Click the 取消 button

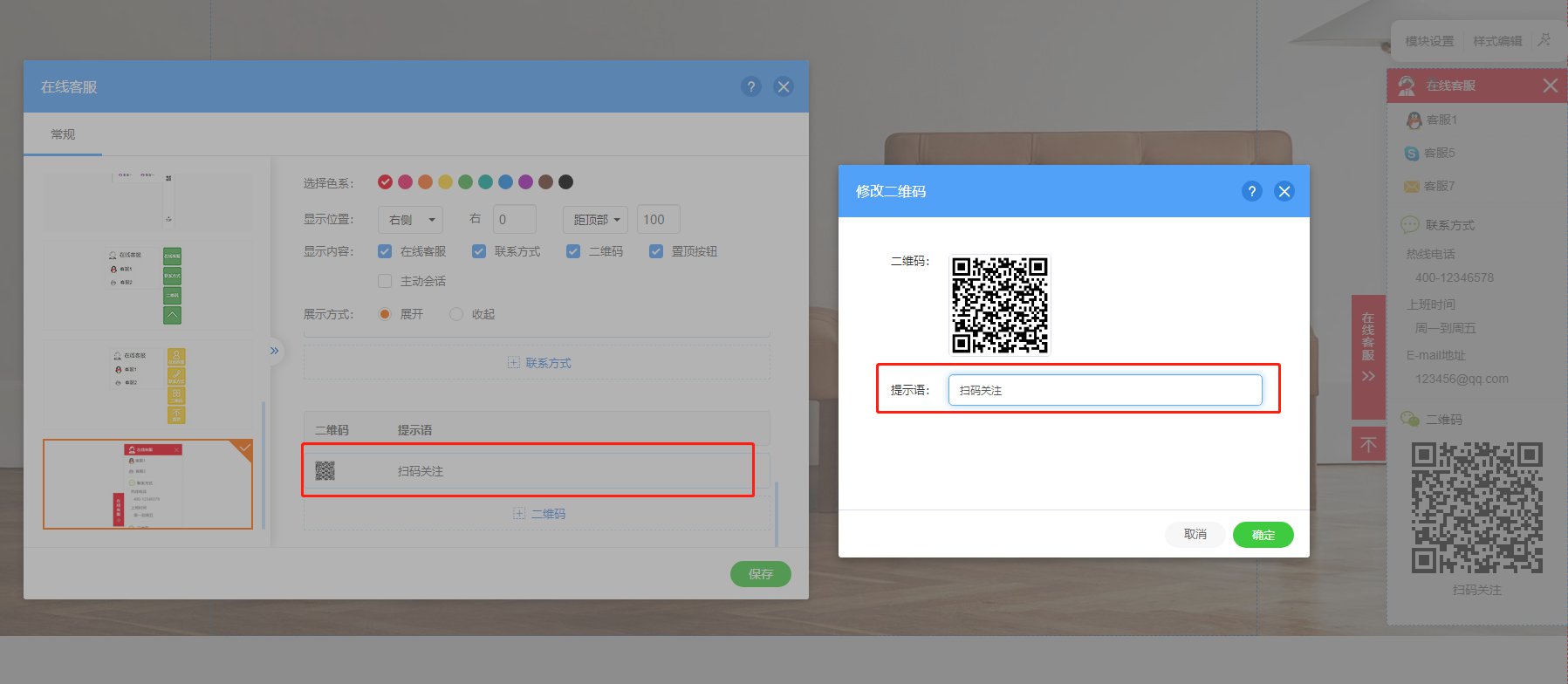(x=1195, y=534)
